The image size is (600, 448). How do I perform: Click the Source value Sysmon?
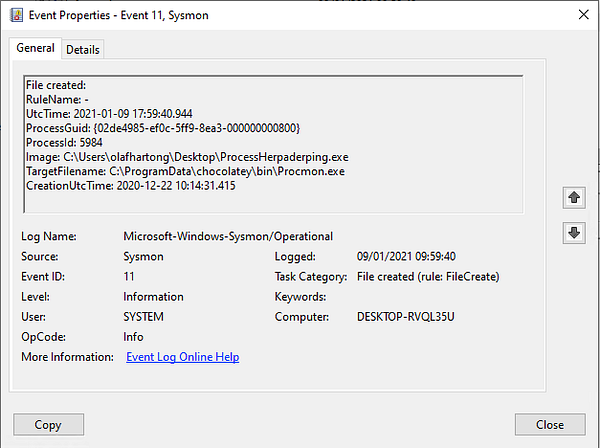pyautogui.click(x=143, y=256)
